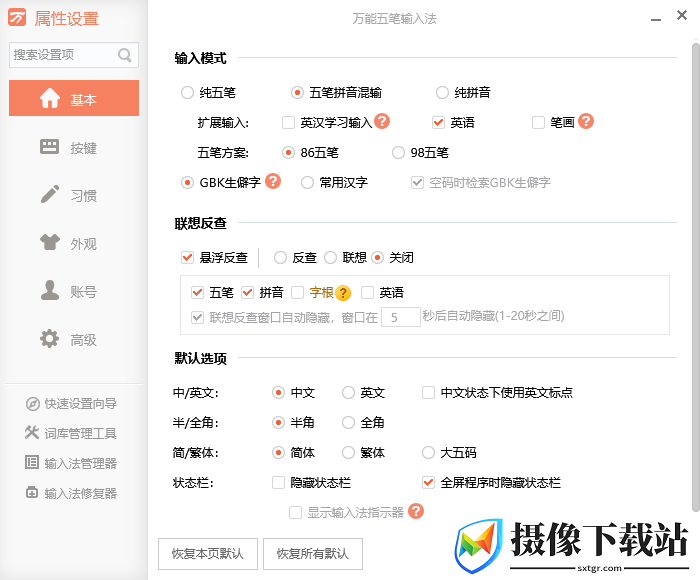Click help icon next to 笔画
The image size is (700, 580).
click(x=586, y=121)
